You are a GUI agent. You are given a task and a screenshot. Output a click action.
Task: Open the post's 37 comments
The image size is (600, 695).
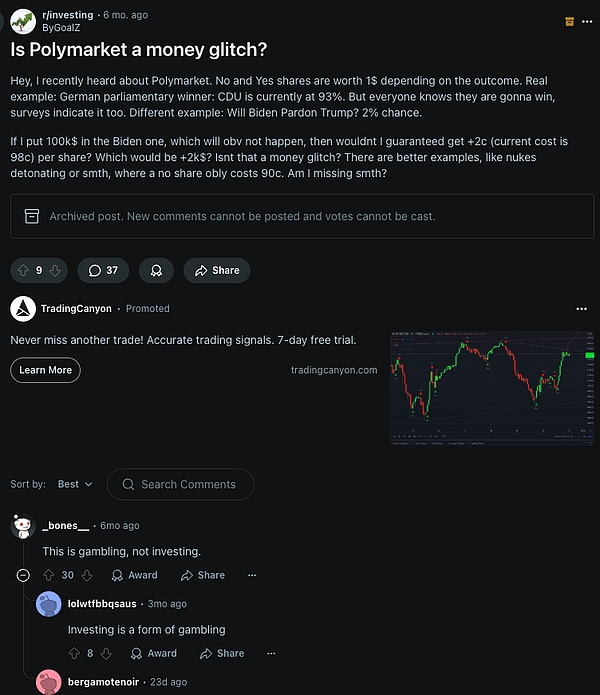[x=104, y=270]
